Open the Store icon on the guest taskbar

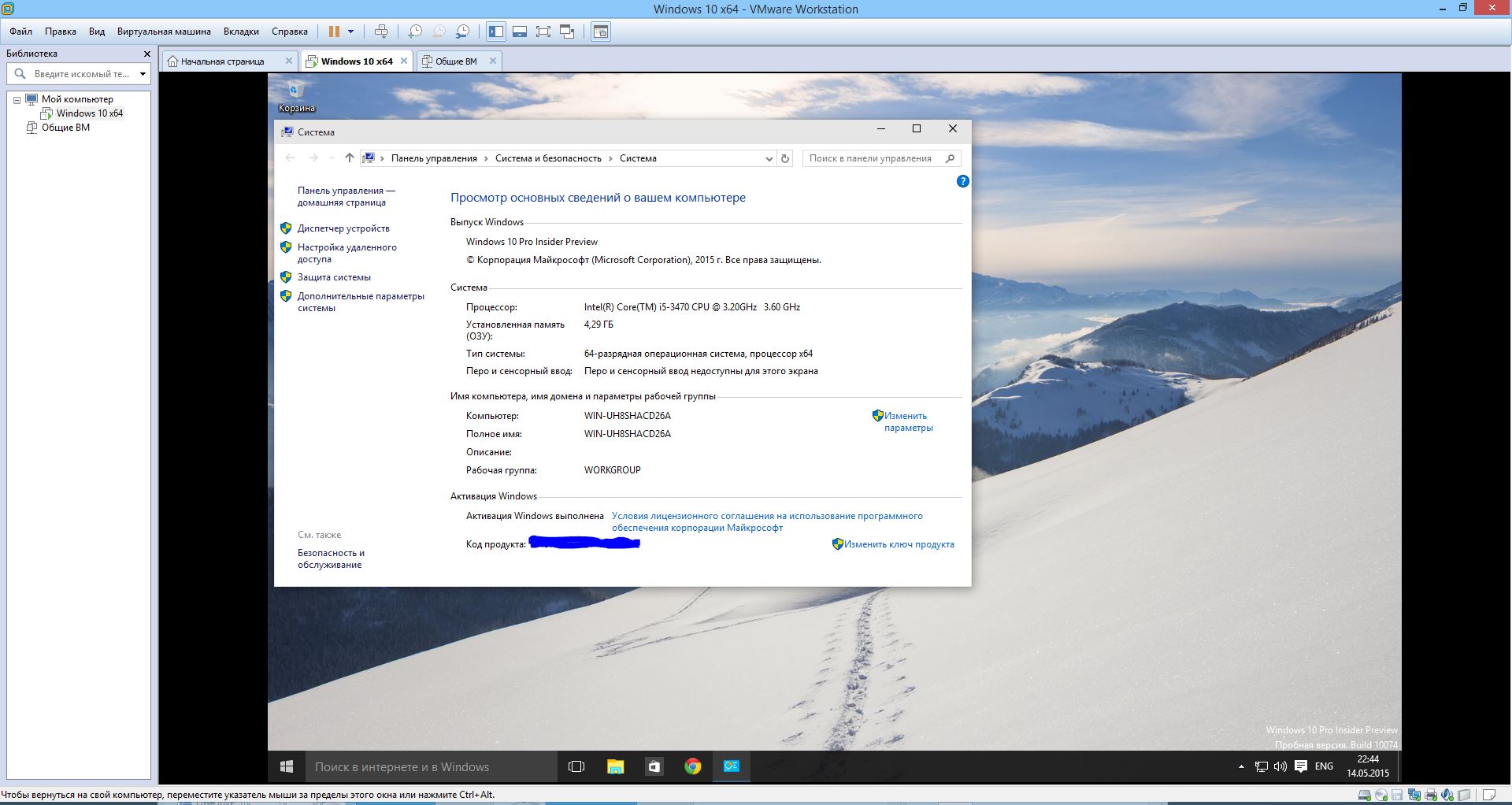click(x=654, y=766)
